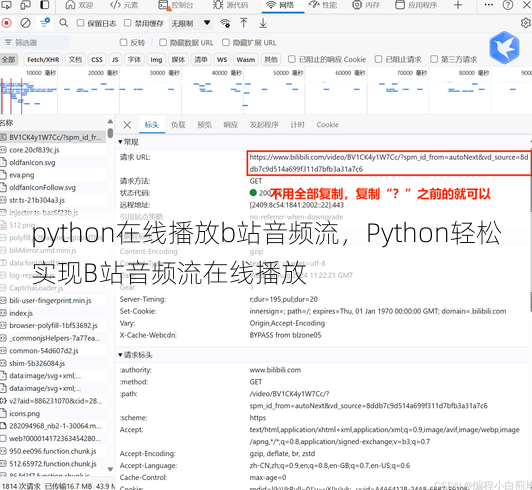
Task: Switch to the 欢迎 tab
Action: tap(80, 5)
